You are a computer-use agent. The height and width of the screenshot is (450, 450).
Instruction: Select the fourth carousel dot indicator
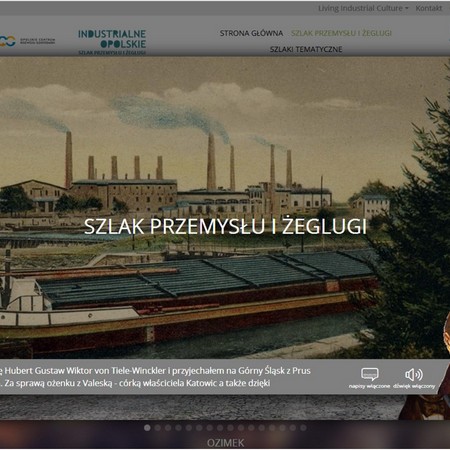(x=178, y=428)
